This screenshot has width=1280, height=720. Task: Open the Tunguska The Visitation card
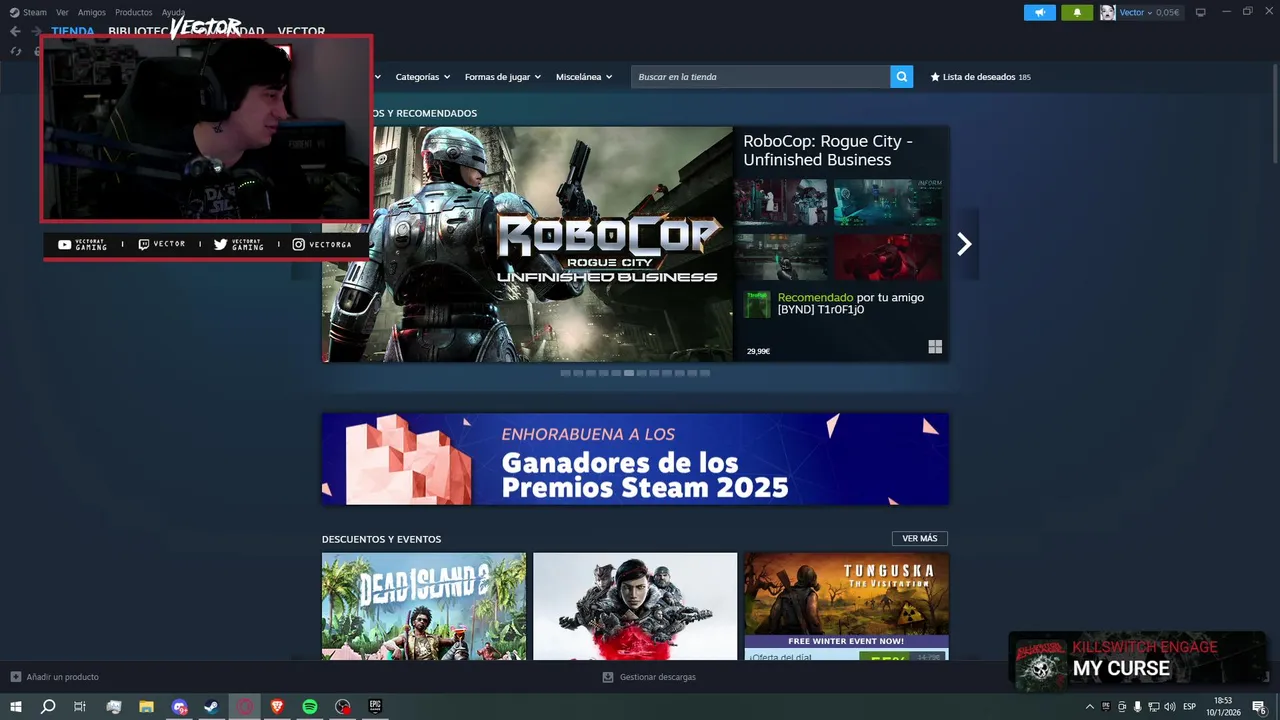point(846,606)
